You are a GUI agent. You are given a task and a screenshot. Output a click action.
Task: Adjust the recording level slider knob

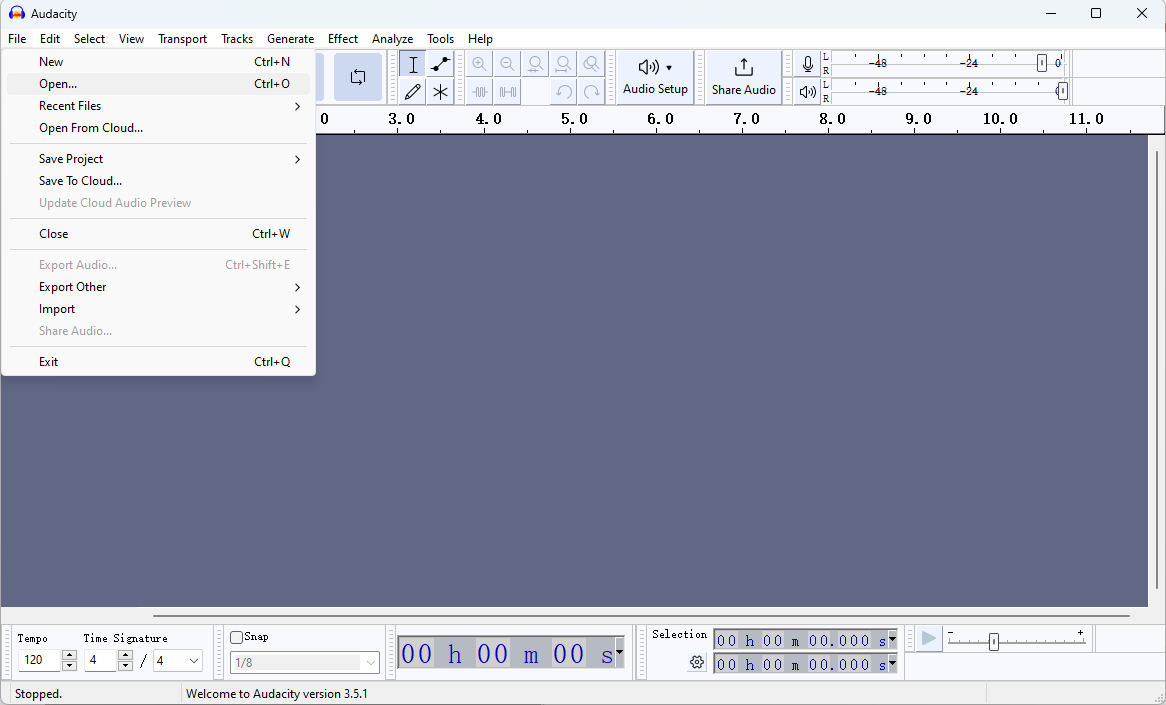click(x=1042, y=63)
